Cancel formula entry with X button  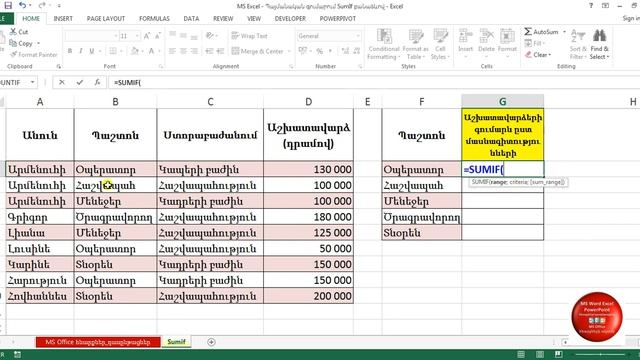pos(62,82)
